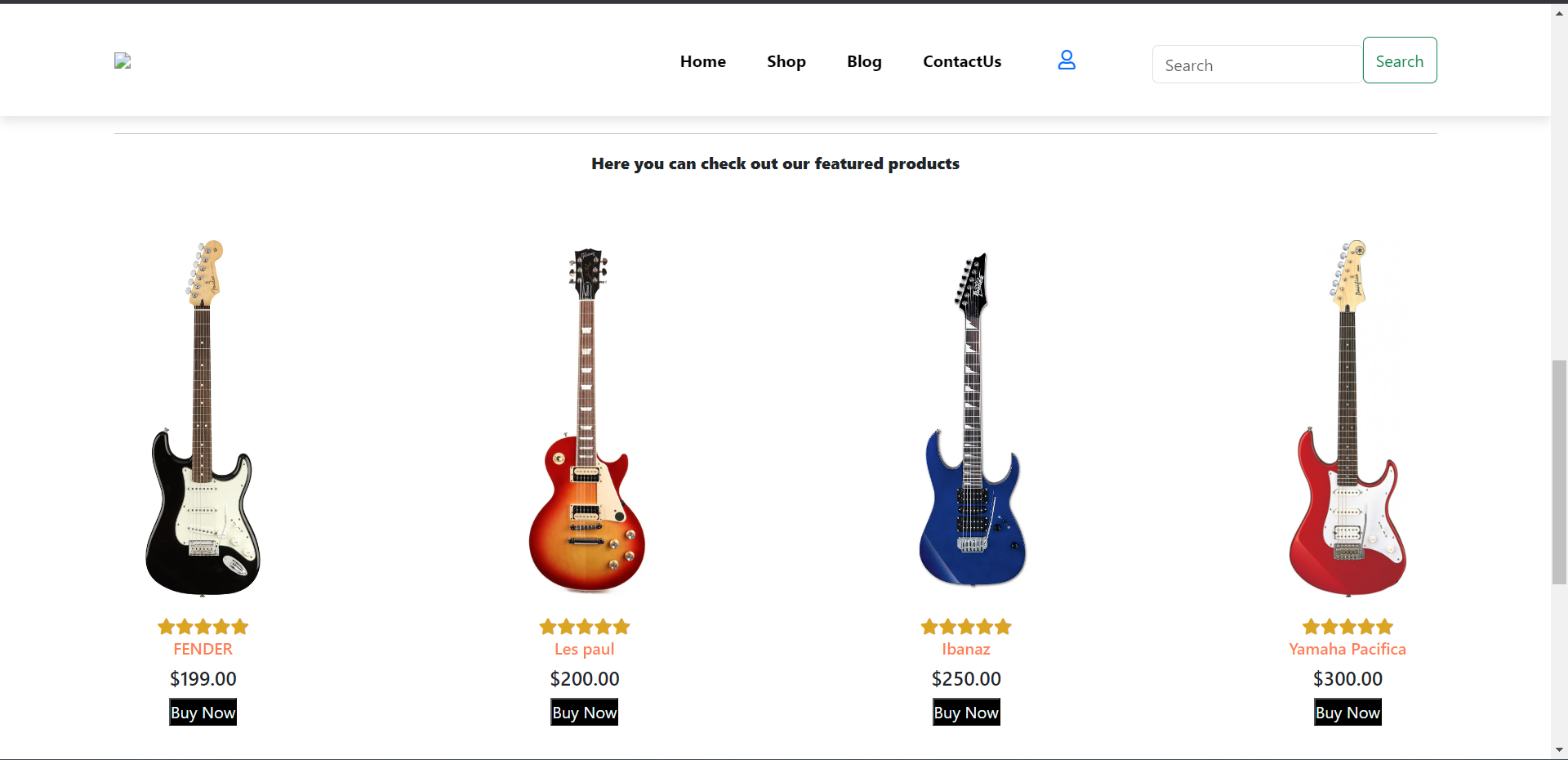The height and width of the screenshot is (760, 1568).
Task: Click the site logo image
Action: 122,61
